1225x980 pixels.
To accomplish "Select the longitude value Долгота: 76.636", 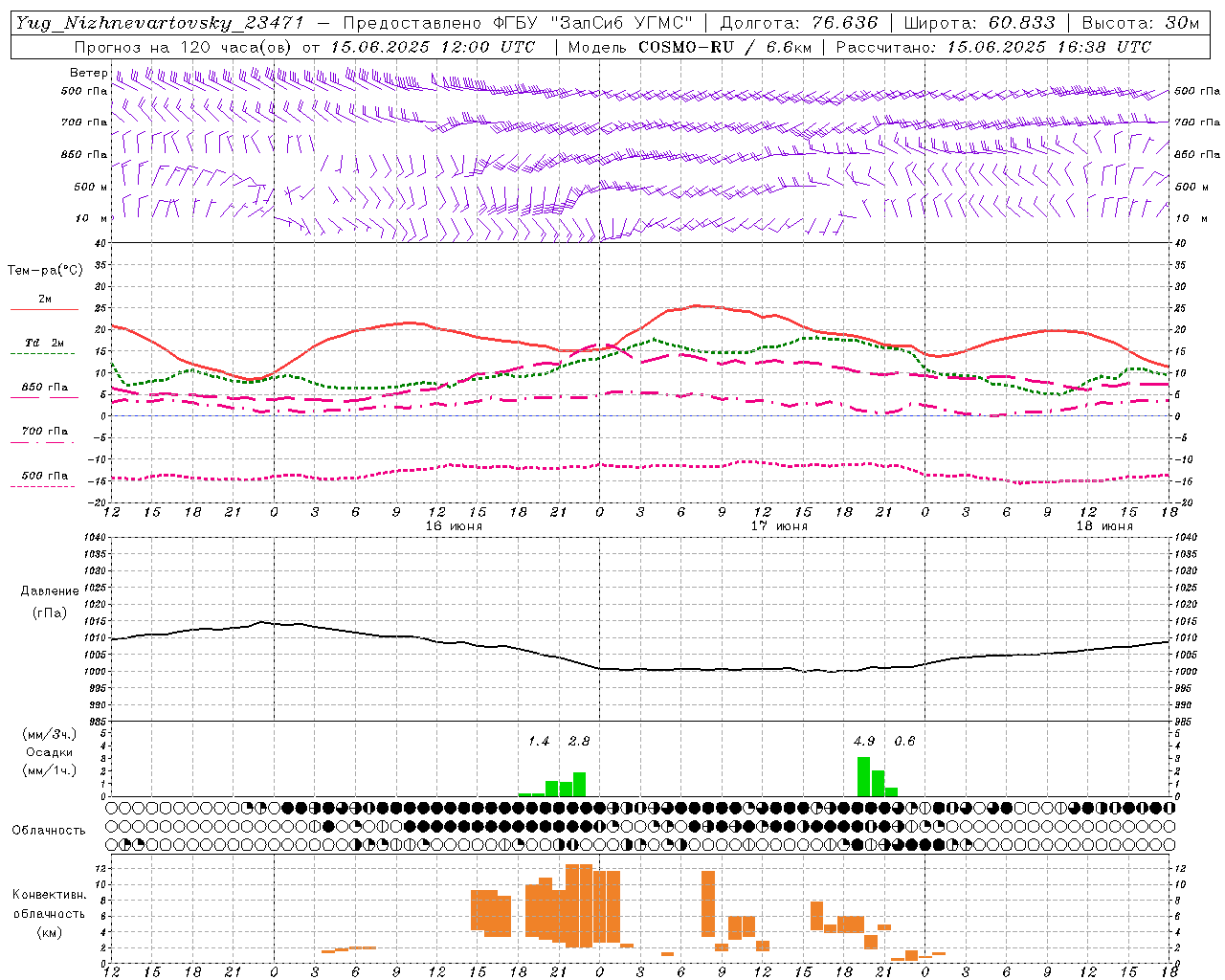I will (x=798, y=23).
